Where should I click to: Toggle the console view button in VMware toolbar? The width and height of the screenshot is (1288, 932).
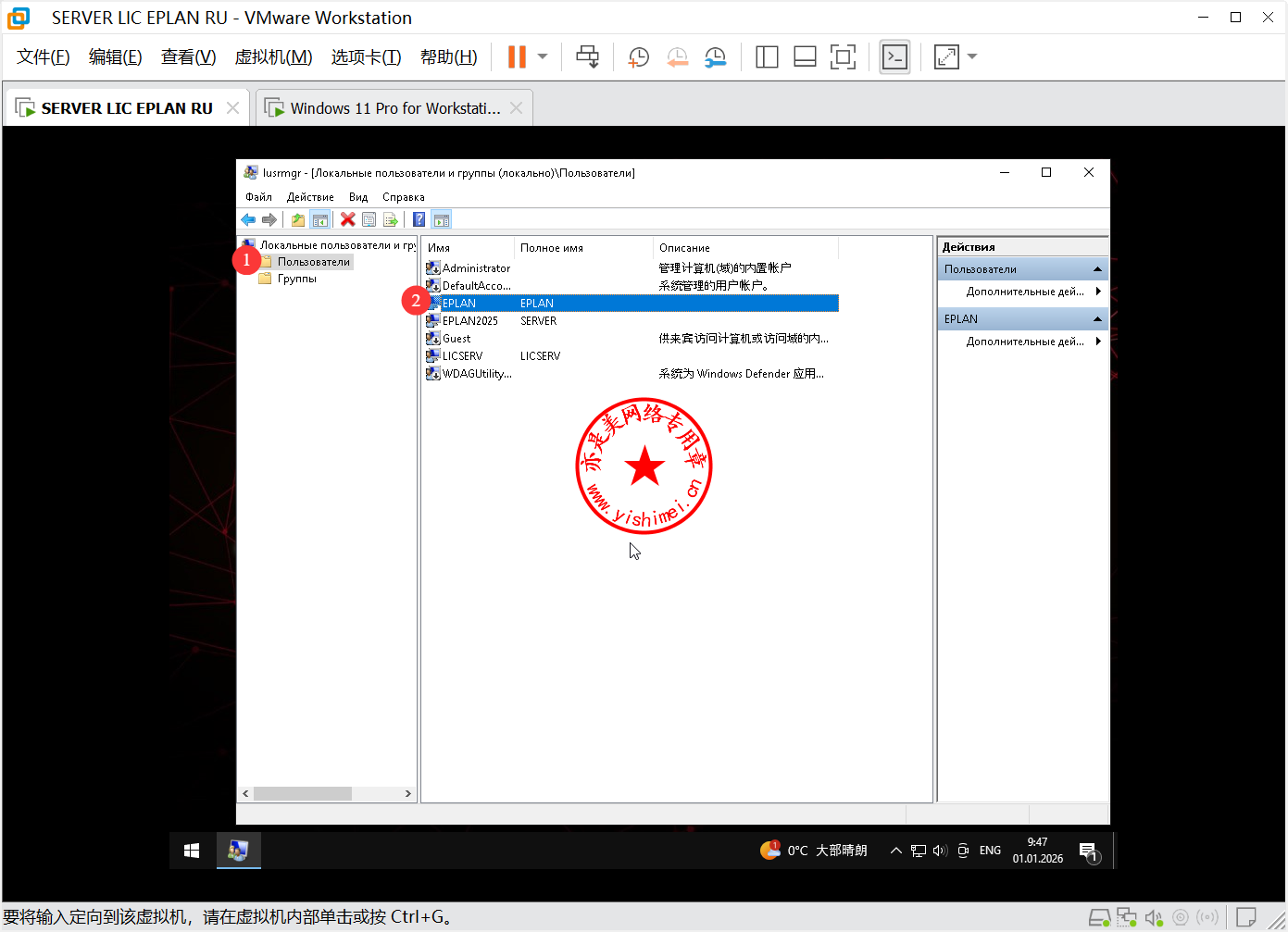click(894, 57)
